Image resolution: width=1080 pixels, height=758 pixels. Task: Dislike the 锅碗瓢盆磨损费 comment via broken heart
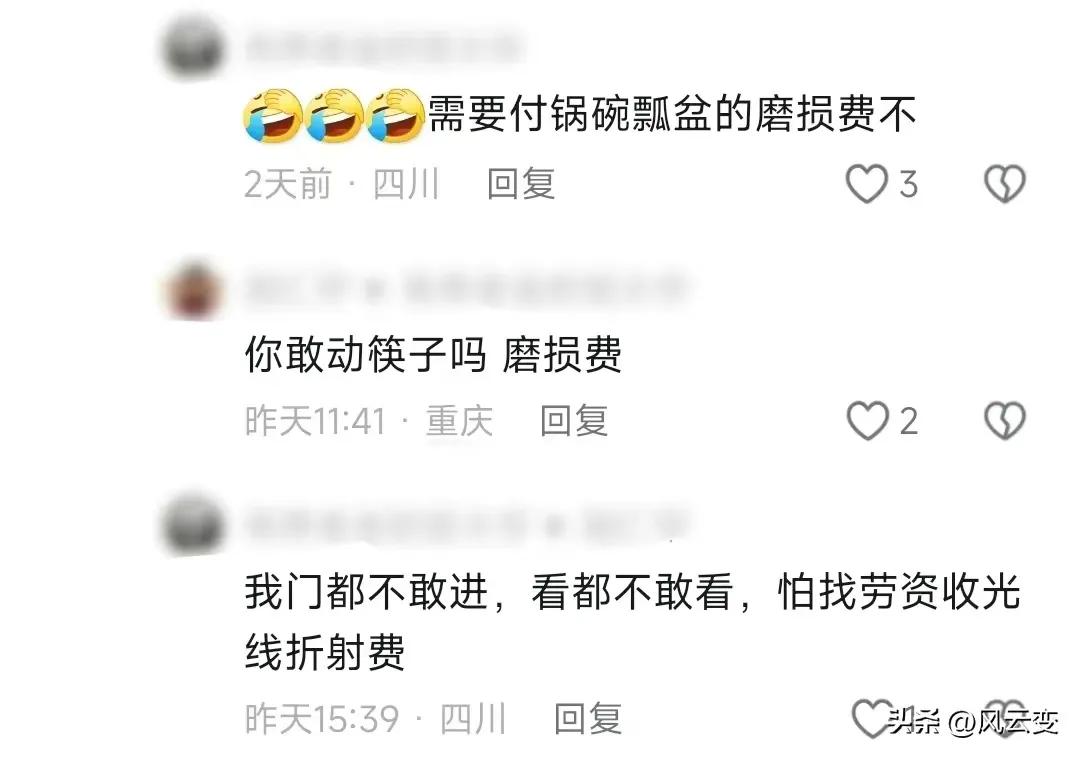[1005, 184]
